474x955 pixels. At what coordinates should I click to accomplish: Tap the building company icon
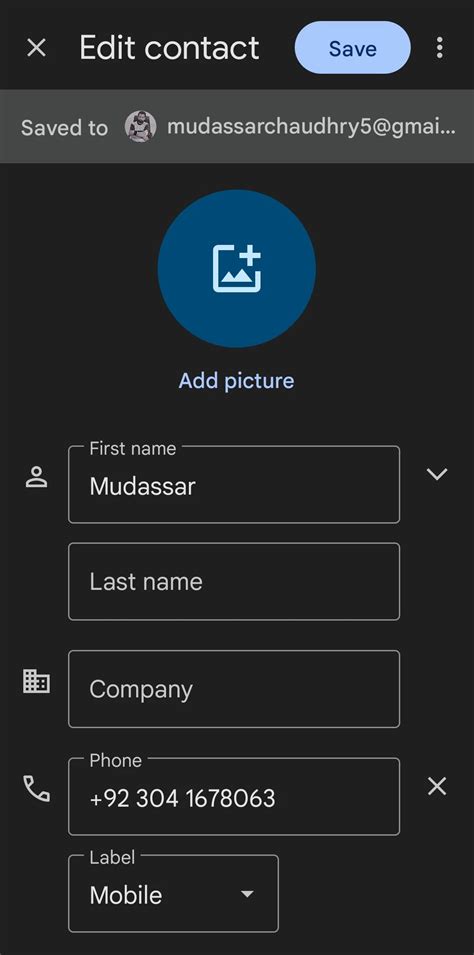click(x=37, y=681)
